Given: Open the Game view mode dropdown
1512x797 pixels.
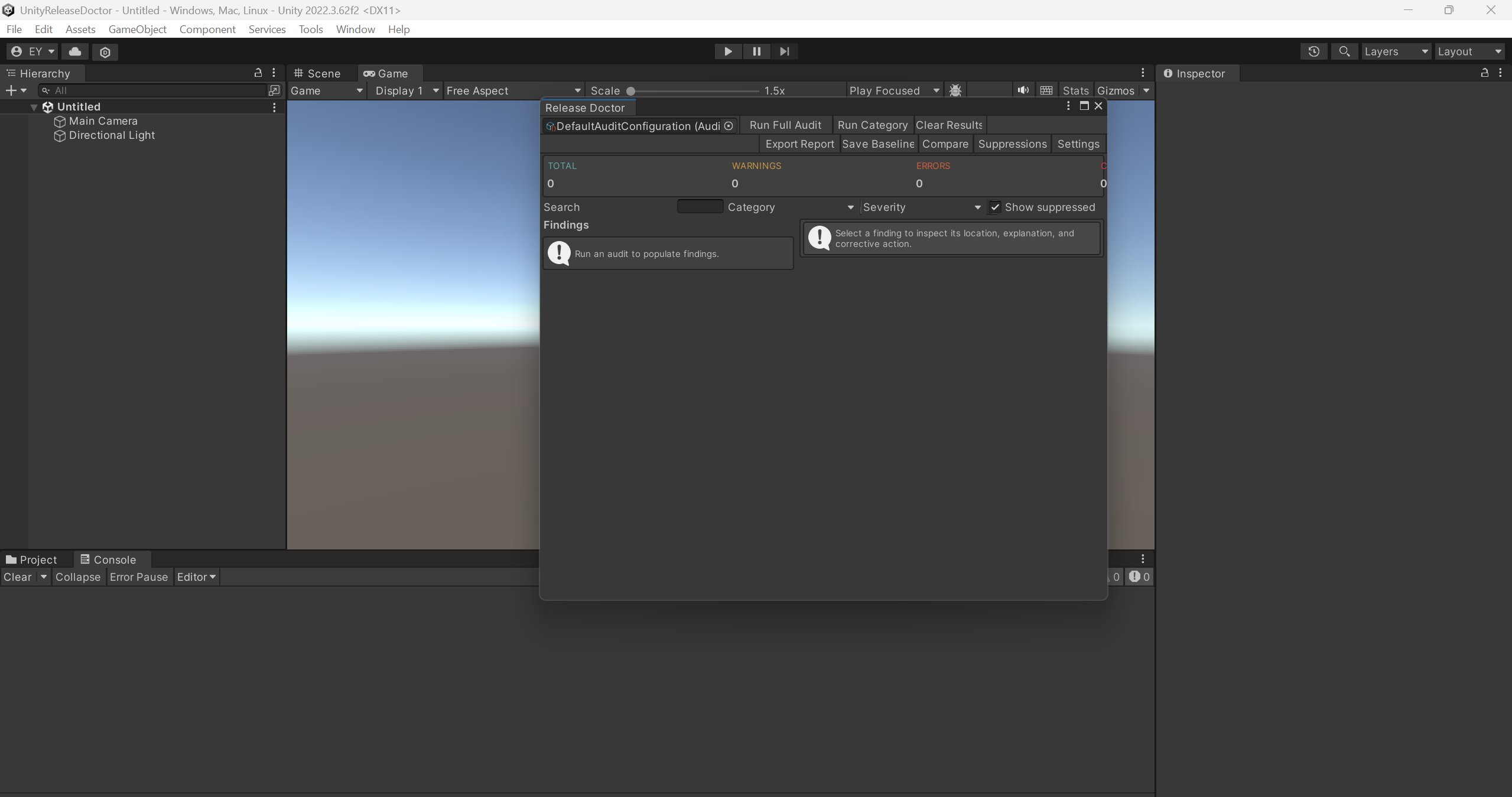Looking at the screenshot, I should click(x=327, y=90).
